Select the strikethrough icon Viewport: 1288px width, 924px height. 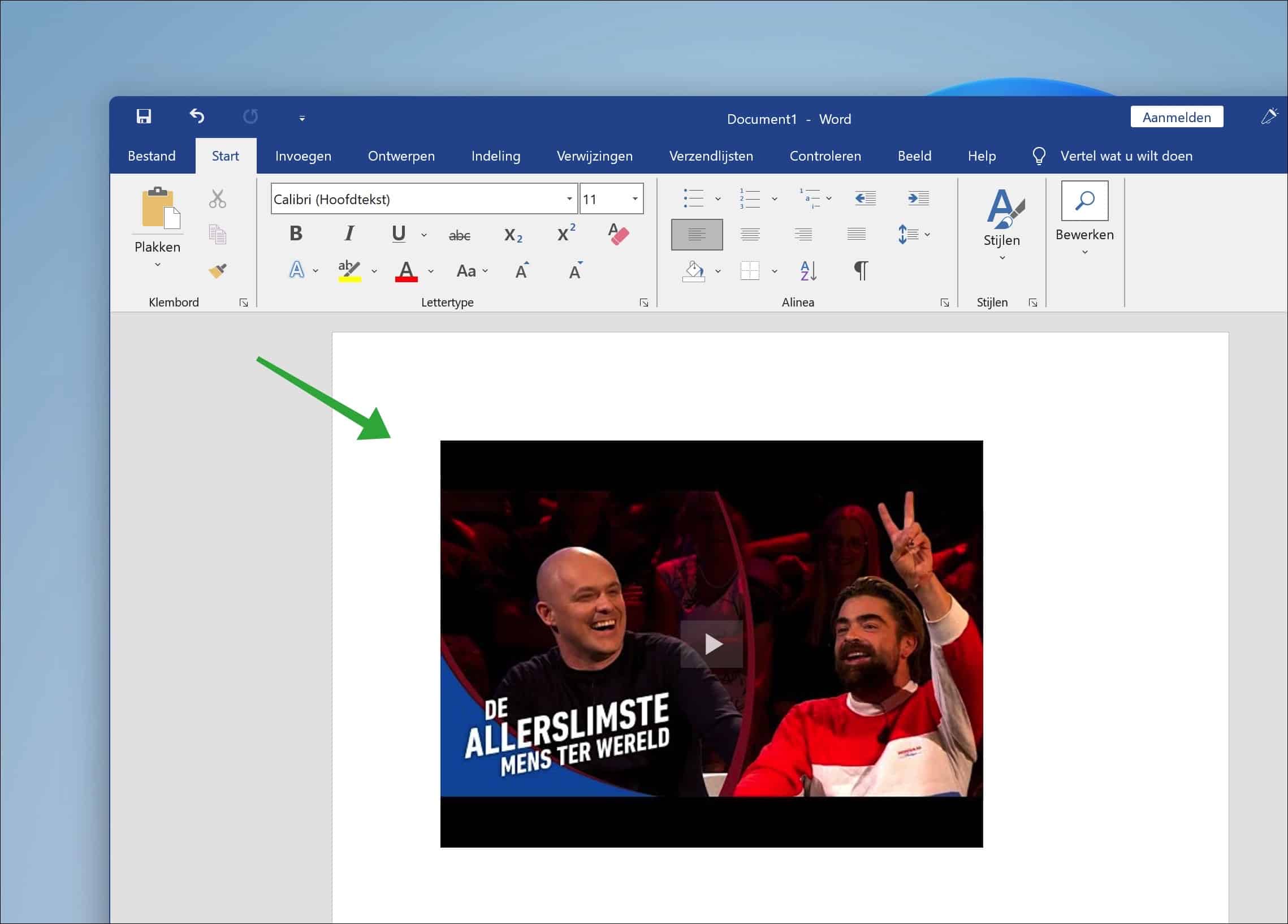pyautogui.click(x=460, y=234)
